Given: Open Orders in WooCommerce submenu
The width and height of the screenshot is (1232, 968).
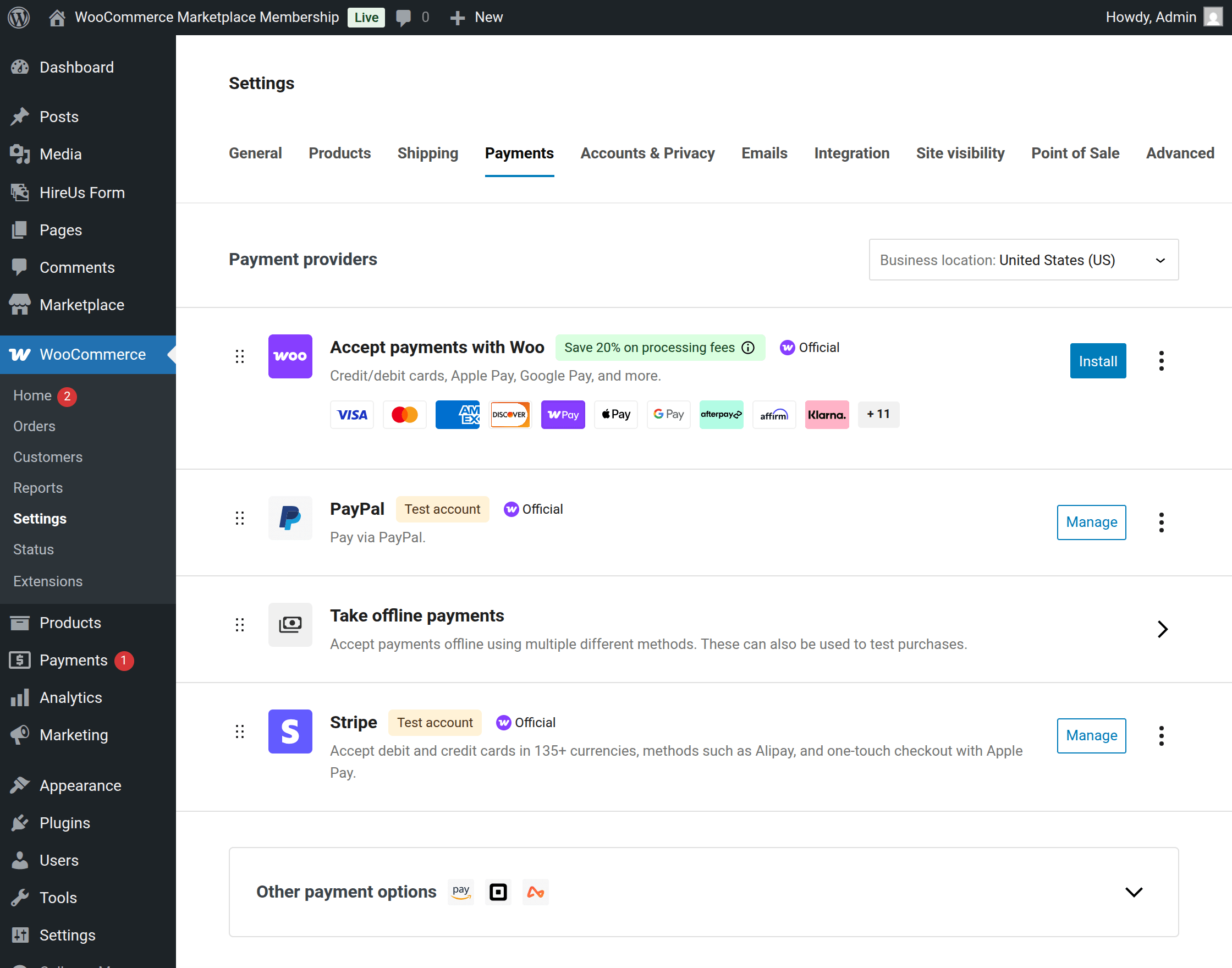Looking at the screenshot, I should coord(35,426).
